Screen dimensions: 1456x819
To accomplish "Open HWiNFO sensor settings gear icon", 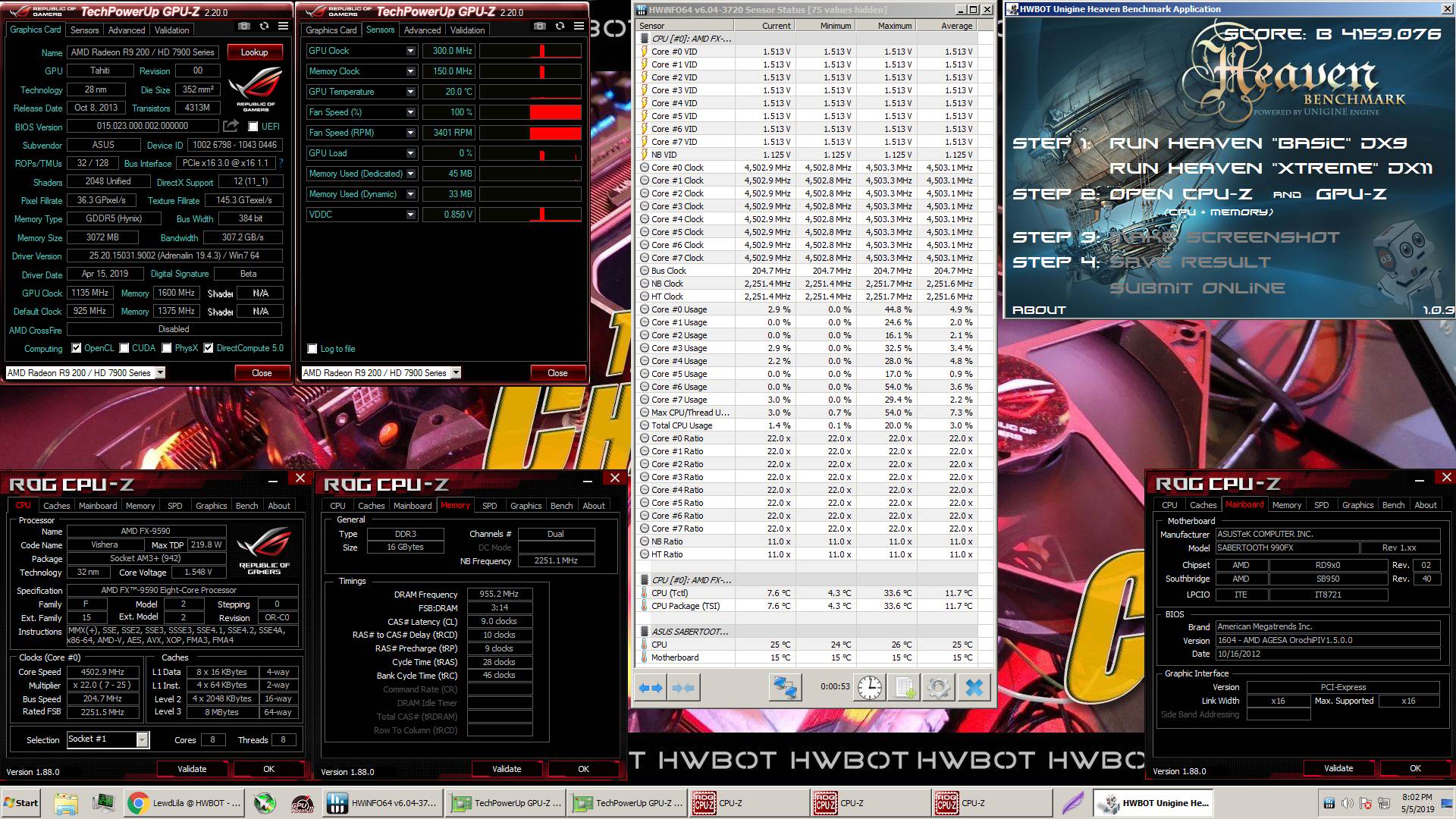I will pyautogui.click(x=939, y=687).
